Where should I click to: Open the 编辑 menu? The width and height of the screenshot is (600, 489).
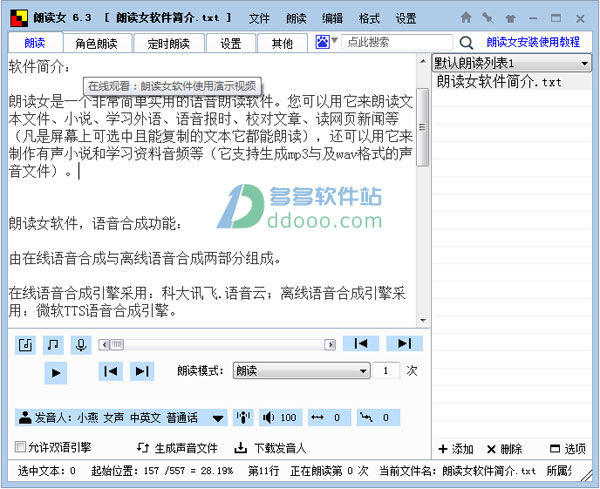pyautogui.click(x=332, y=18)
